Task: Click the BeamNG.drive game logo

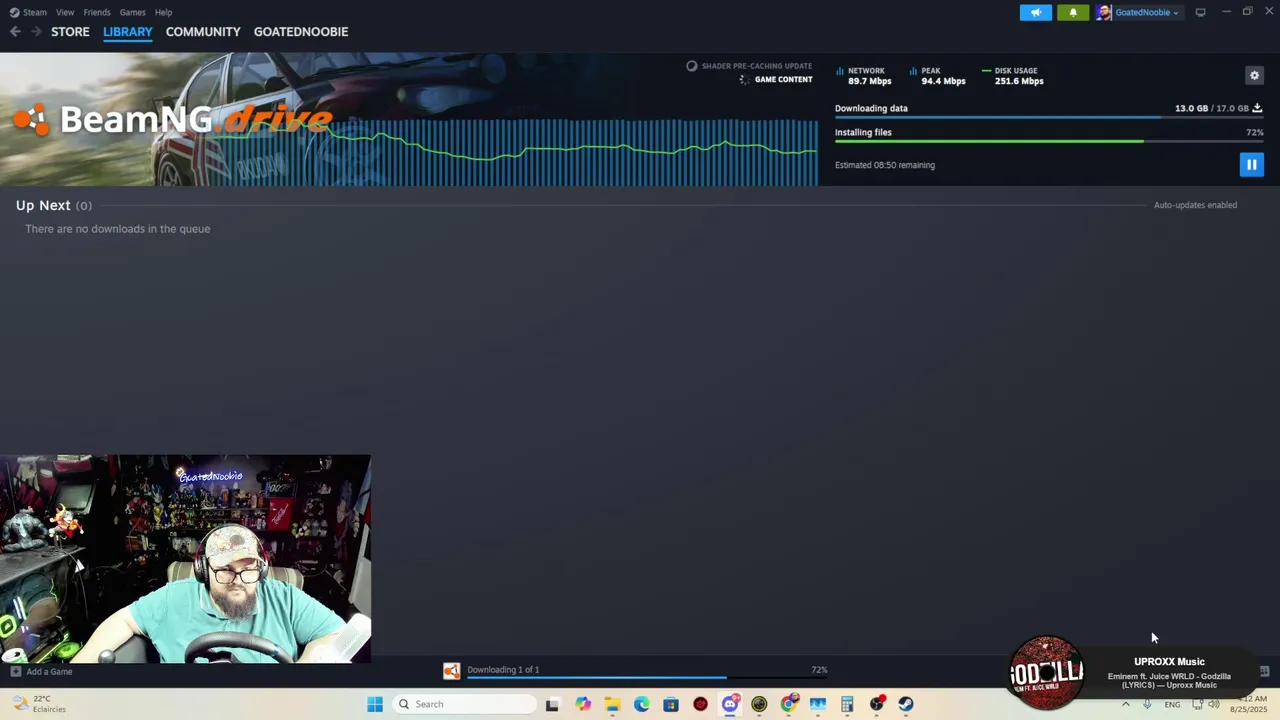Action: point(172,120)
